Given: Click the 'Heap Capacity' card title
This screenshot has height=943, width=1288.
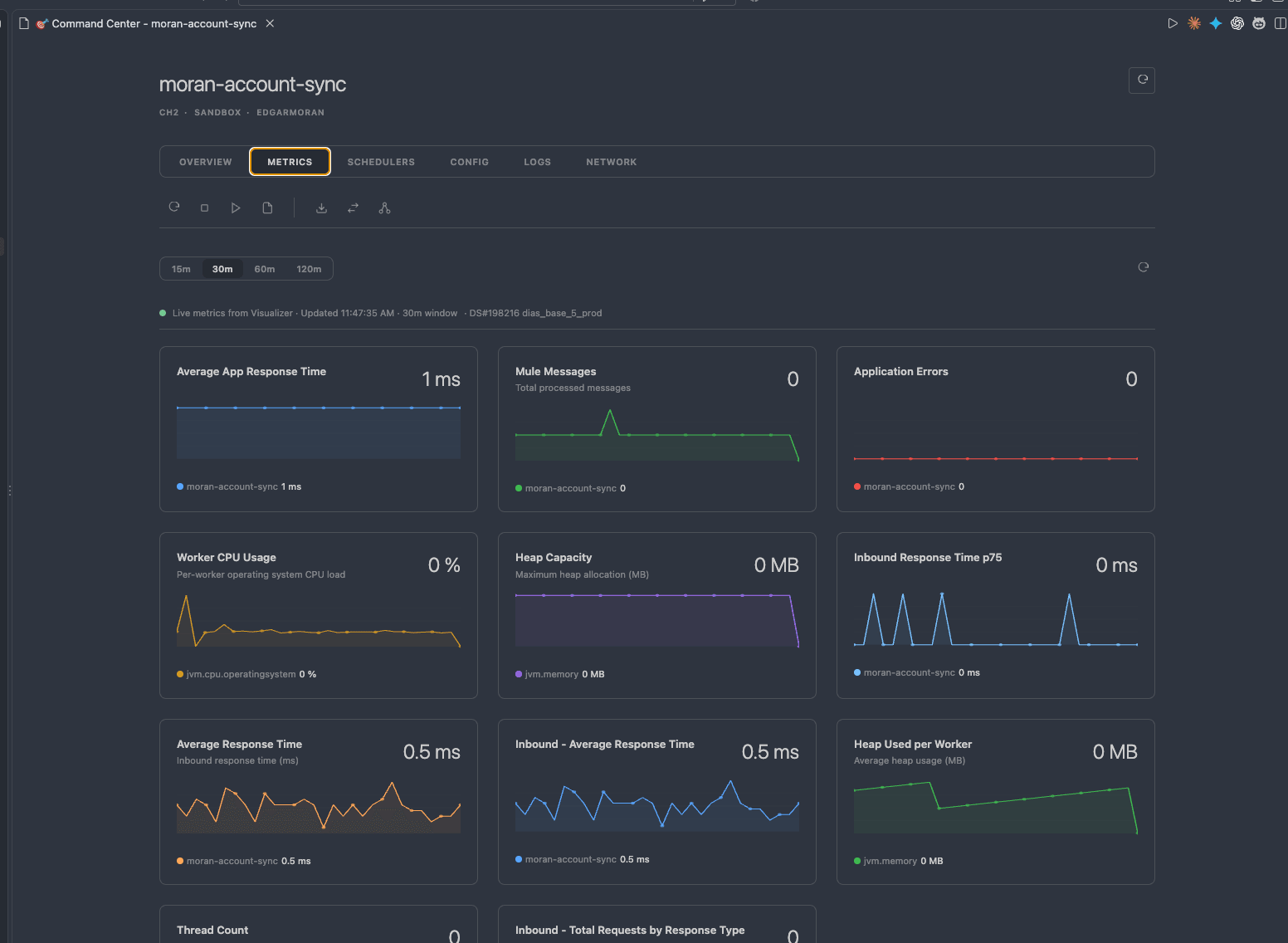Looking at the screenshot, I should (554, 558).
